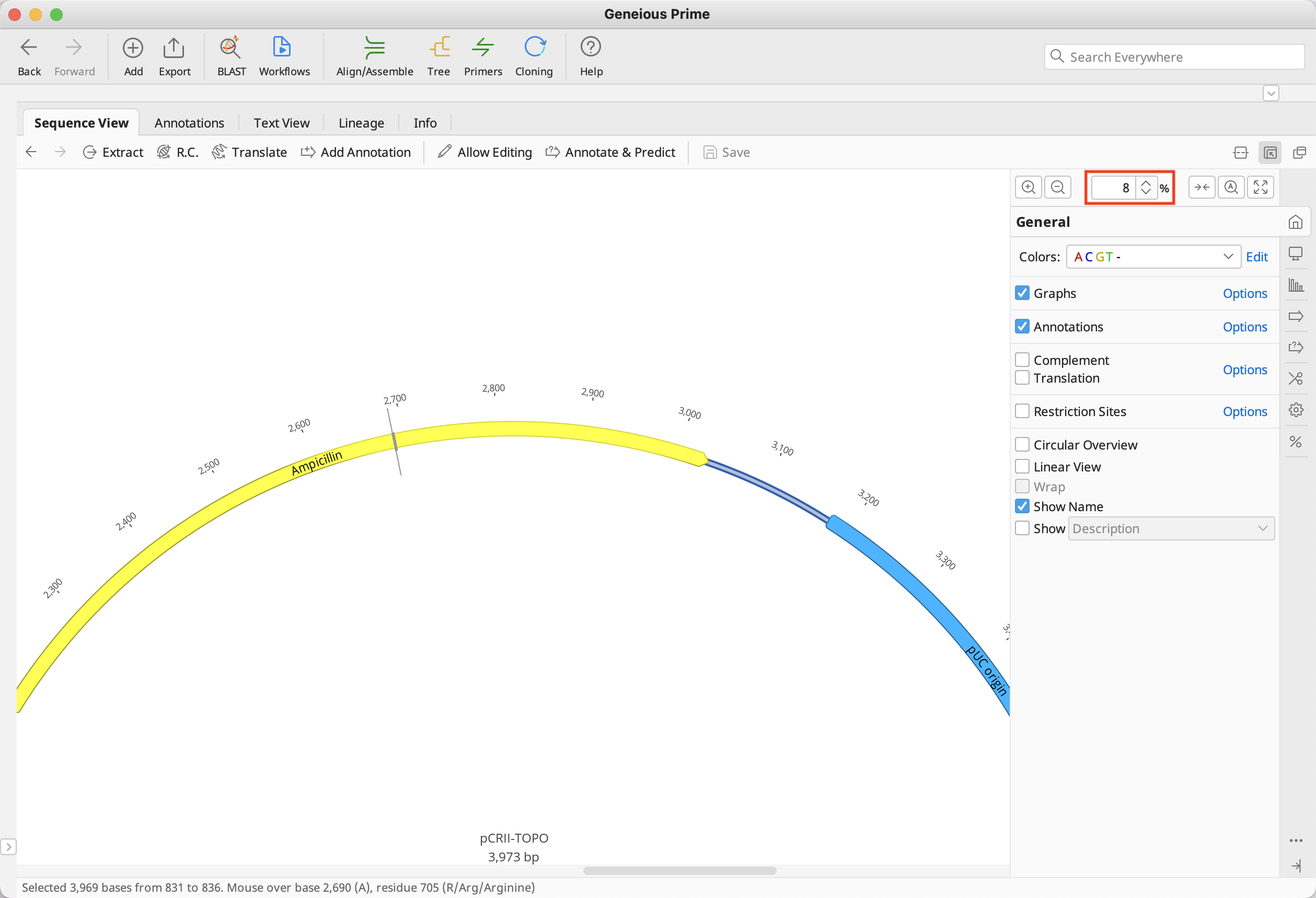Uncheck the Show Name checkbox

pyautogui.click(x=1022, y=506)
